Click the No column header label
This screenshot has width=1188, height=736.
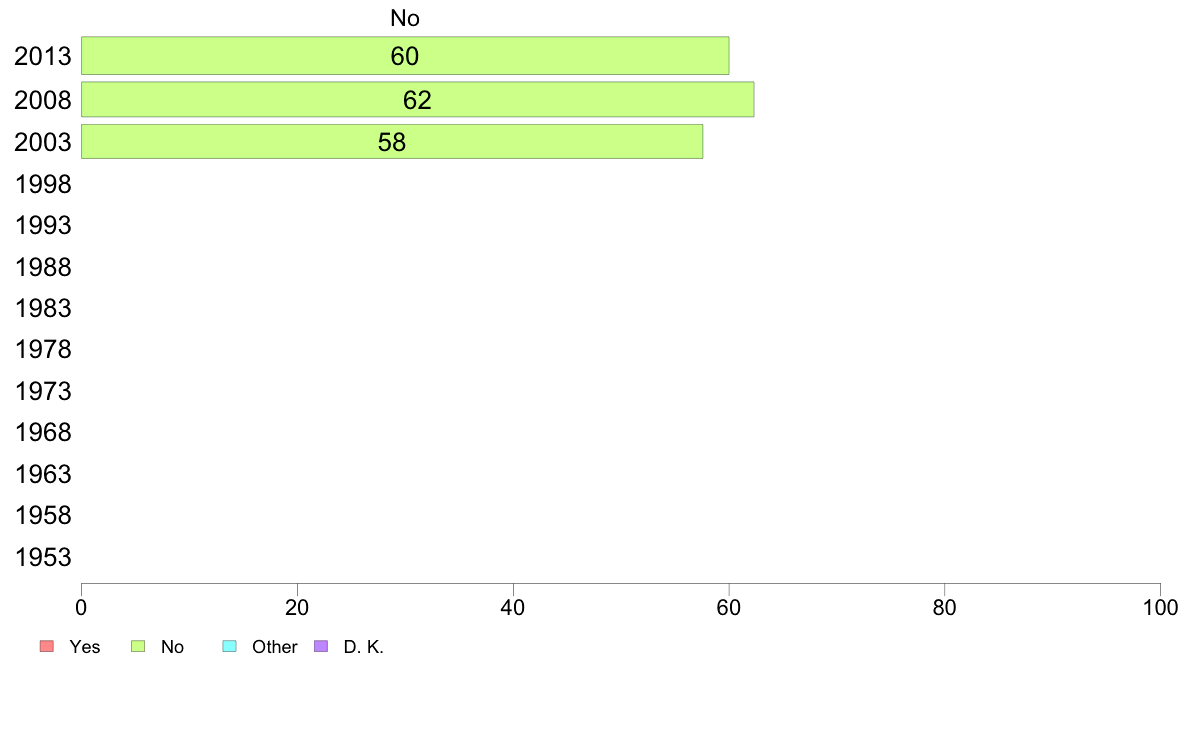405,18
